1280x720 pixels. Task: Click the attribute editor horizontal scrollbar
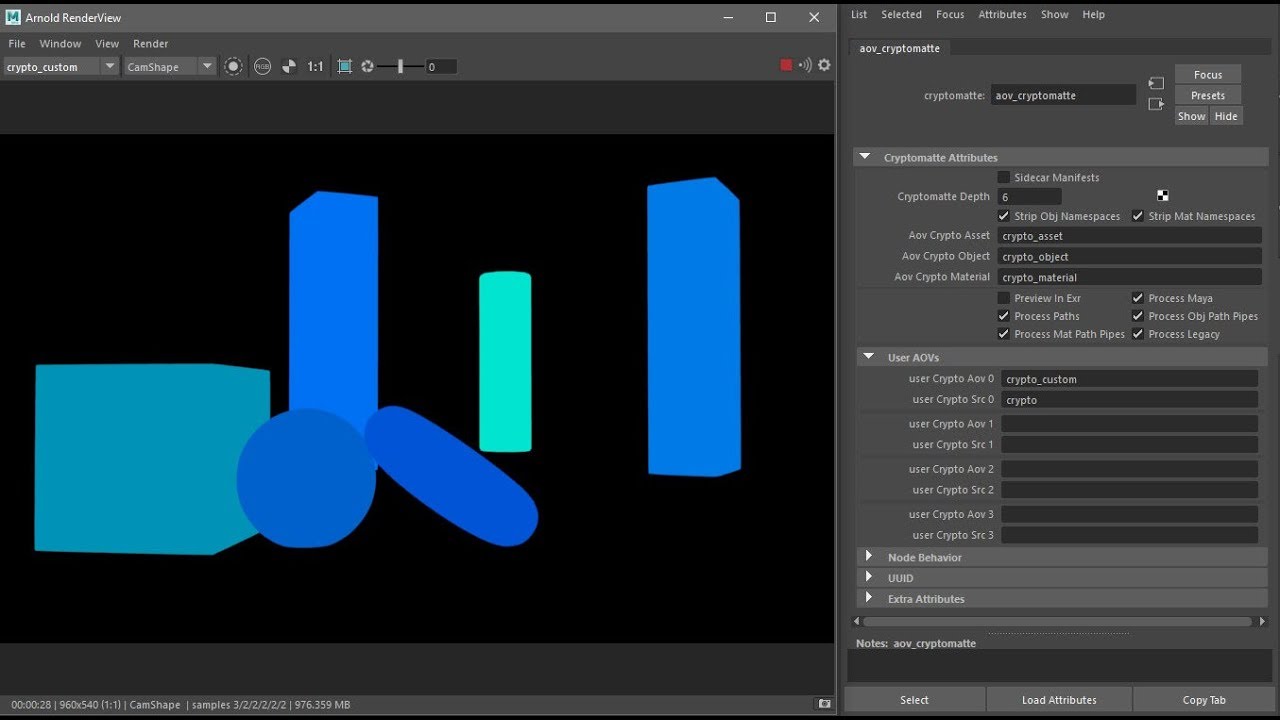click(x=1057, y=621)
